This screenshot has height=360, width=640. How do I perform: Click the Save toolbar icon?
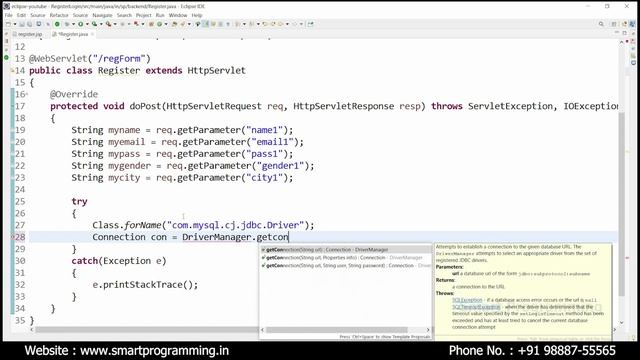[22, 24]
